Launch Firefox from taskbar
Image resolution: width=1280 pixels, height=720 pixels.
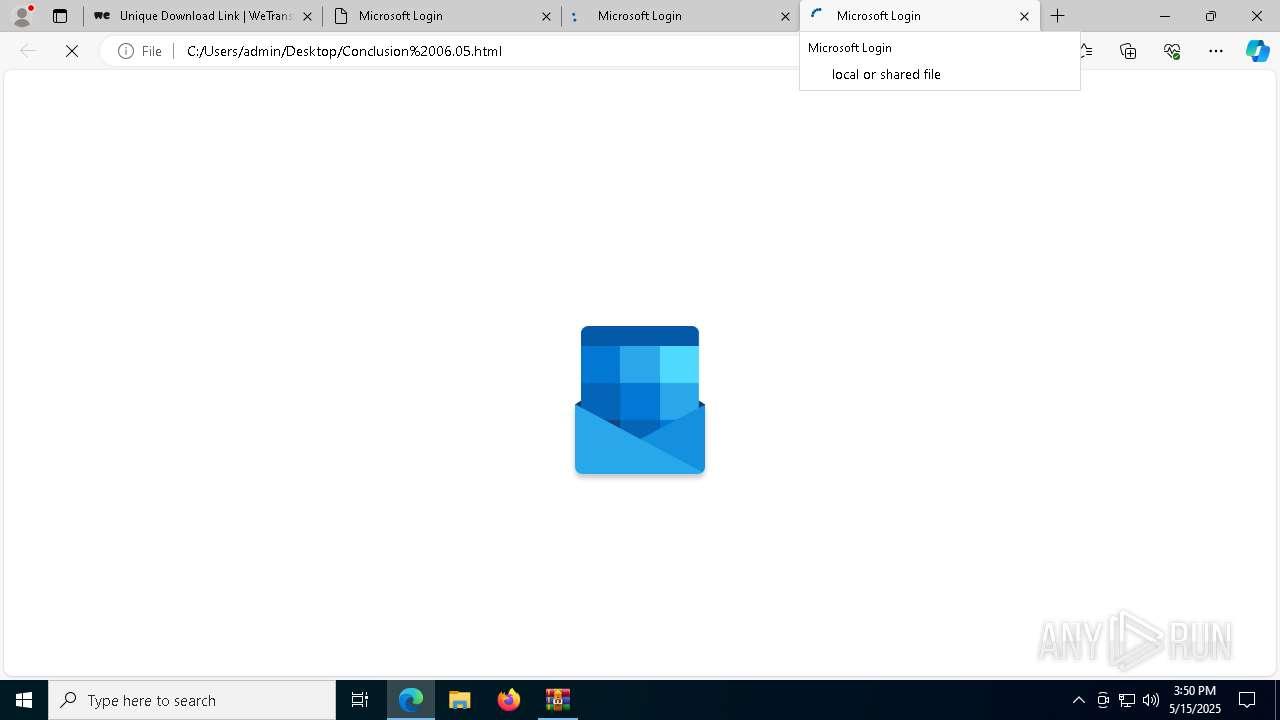(508, 700)
